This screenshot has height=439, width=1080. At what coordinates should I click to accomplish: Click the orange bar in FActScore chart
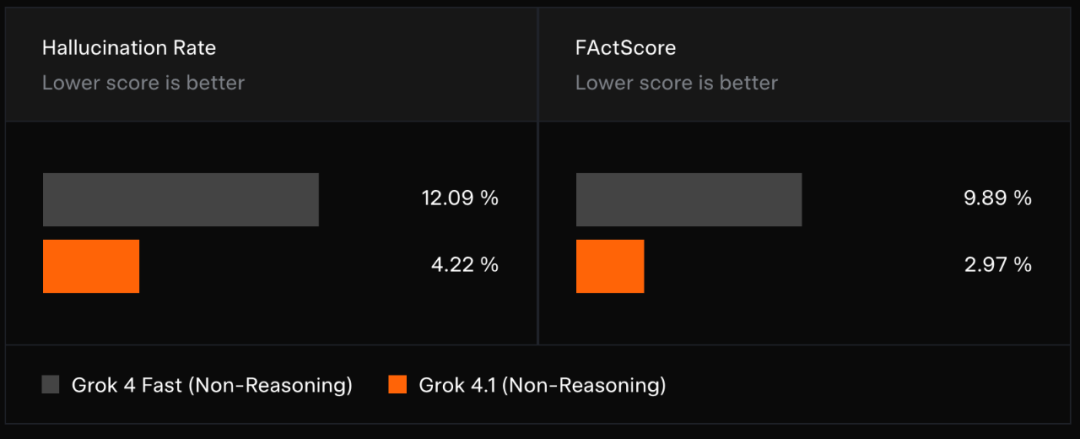click(x=610, y=266)
